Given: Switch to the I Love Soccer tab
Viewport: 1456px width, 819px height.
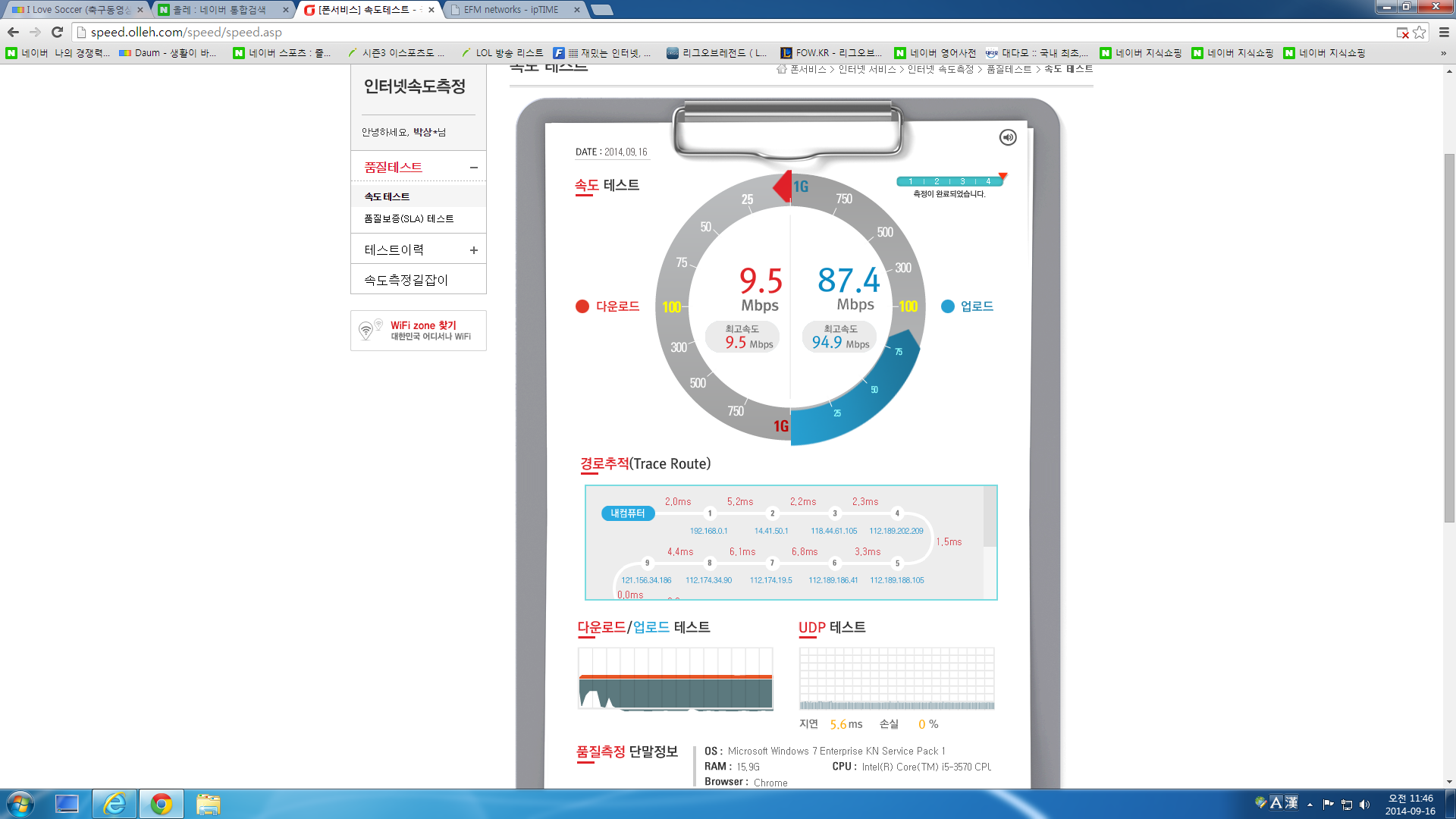Looking at the screenshot, I should [x=77, y=10].
